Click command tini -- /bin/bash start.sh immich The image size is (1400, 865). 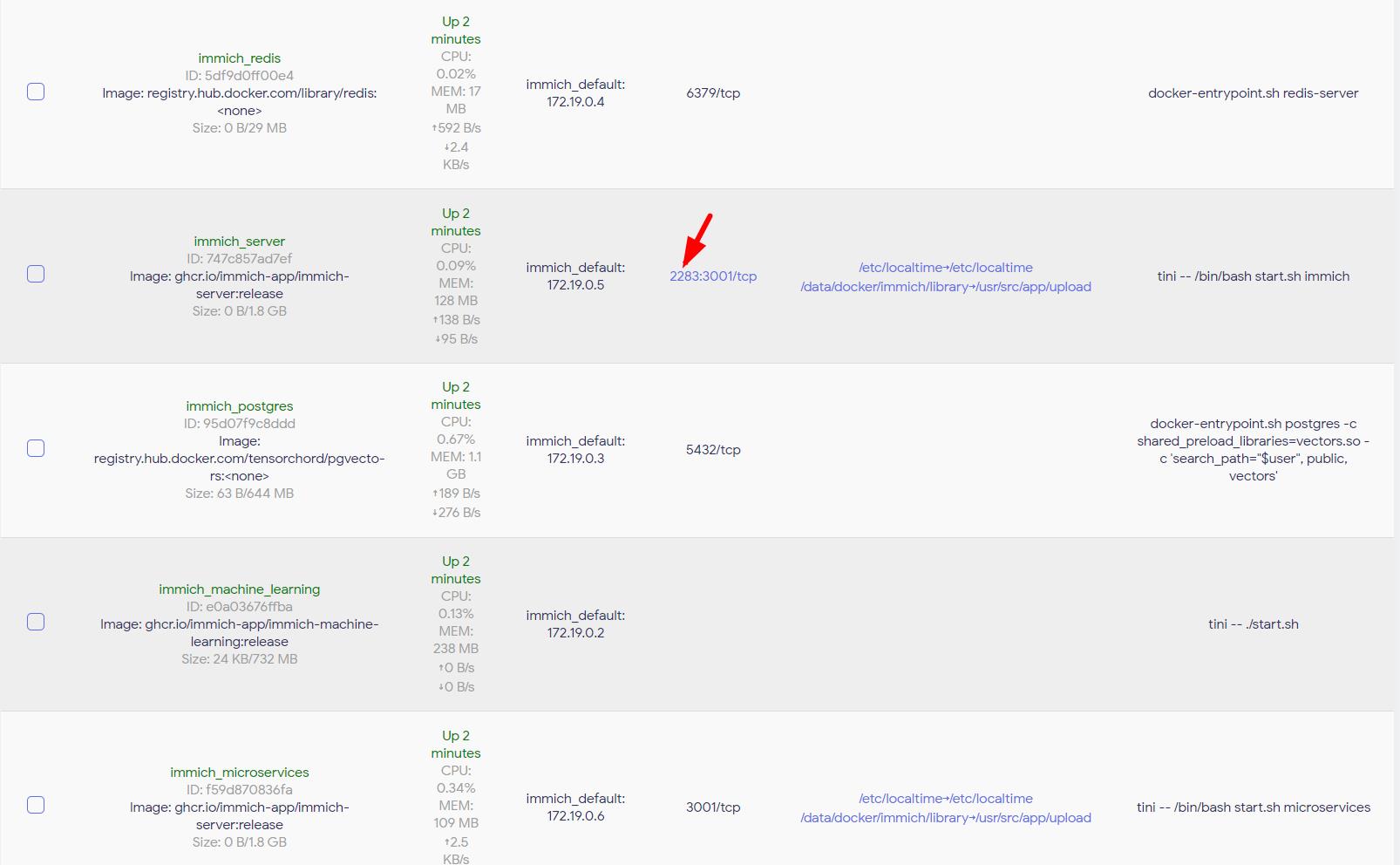[1253, 276]
